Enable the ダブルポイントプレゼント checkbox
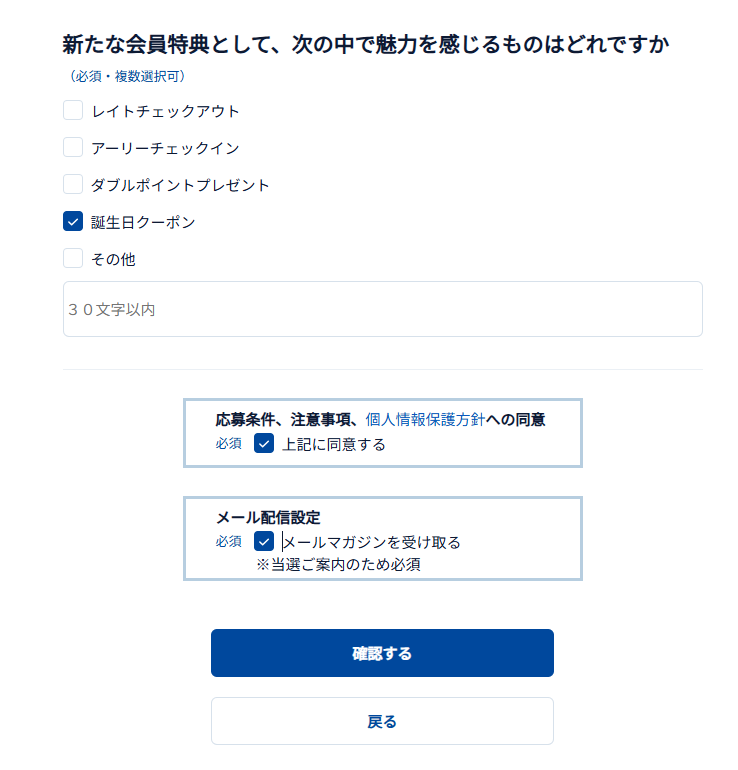 point(73,185)
